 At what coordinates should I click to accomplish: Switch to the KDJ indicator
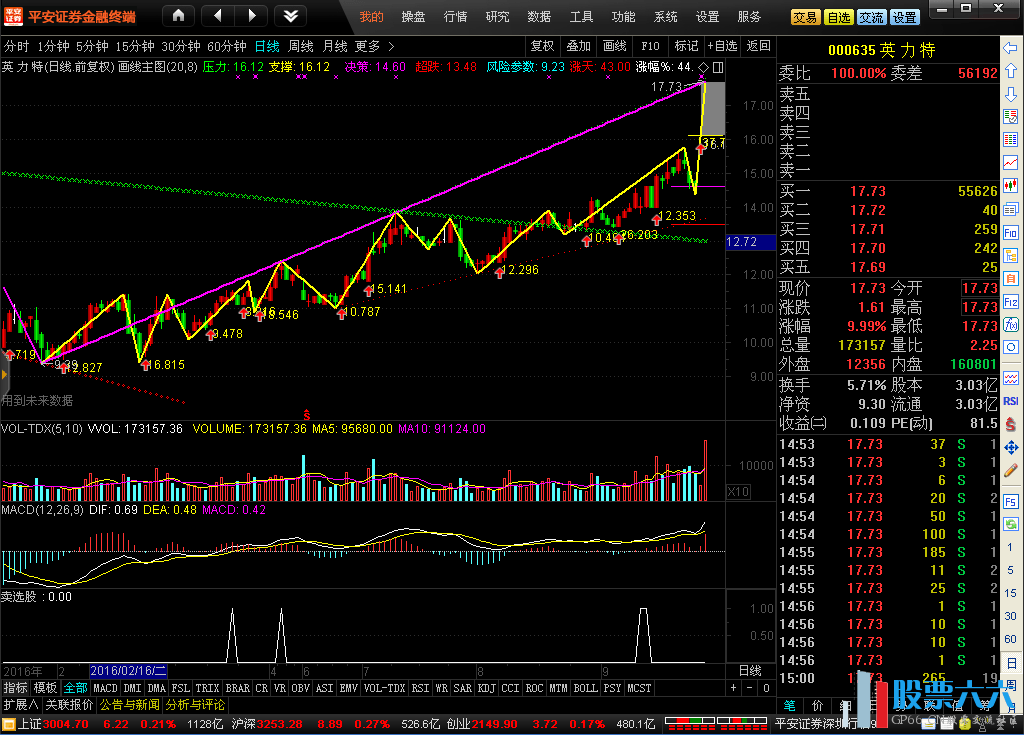(487, 688)
